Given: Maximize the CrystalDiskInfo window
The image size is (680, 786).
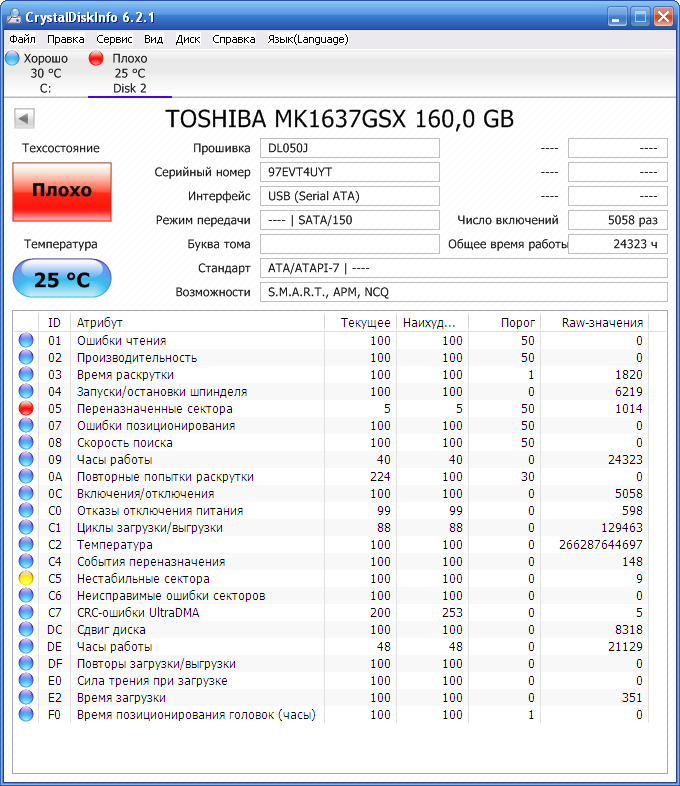Looking at the screenshot, I should (640, 17).
